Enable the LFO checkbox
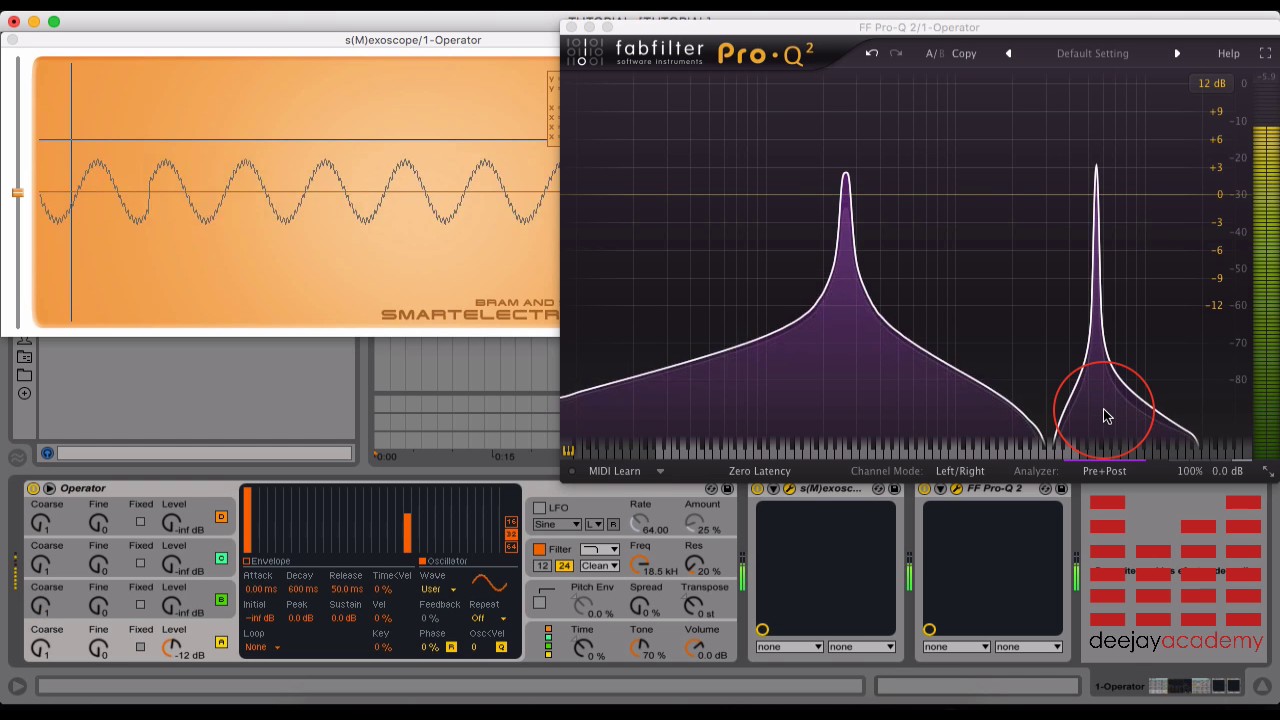1280x720 pixels. [540, 508]
